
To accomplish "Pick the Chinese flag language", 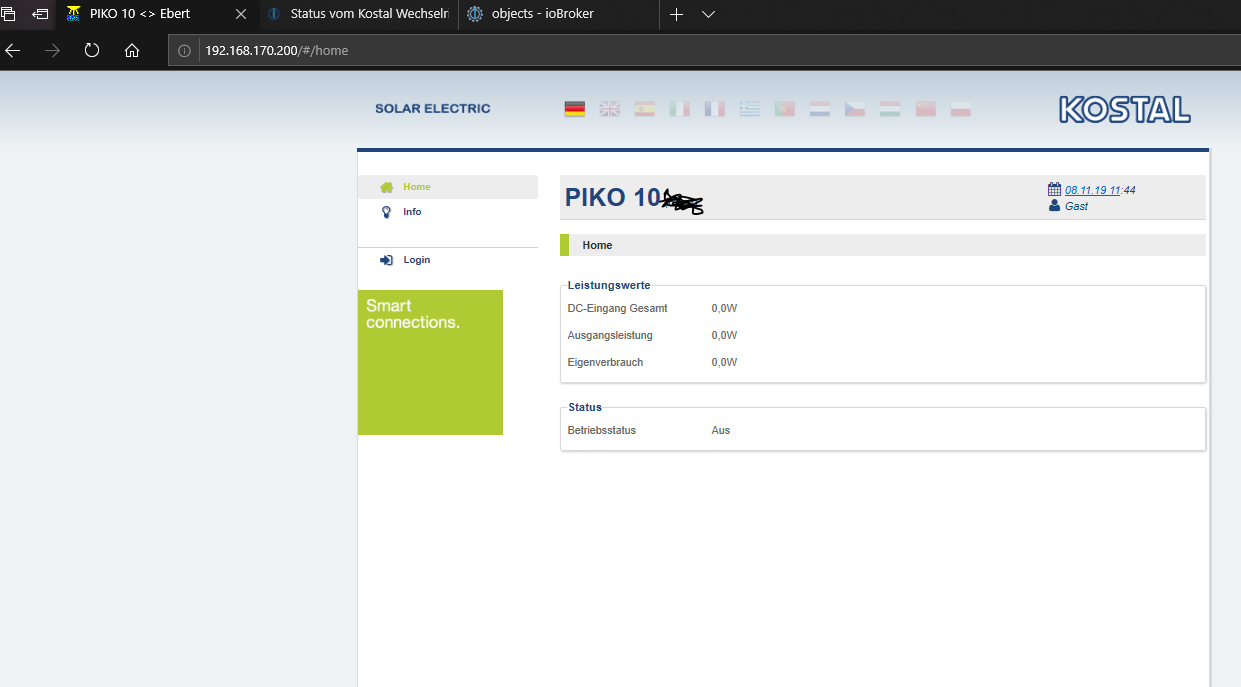I will point(926,109).
